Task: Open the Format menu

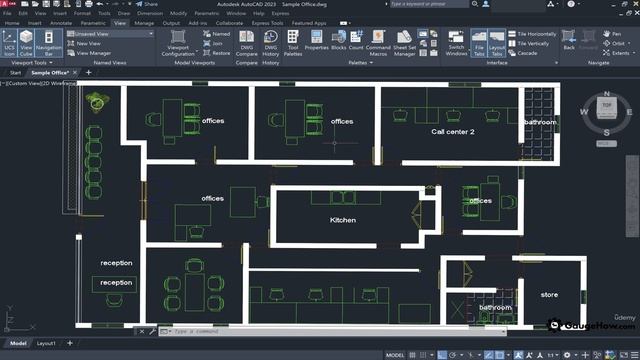Action: click(x=82, y=13)
